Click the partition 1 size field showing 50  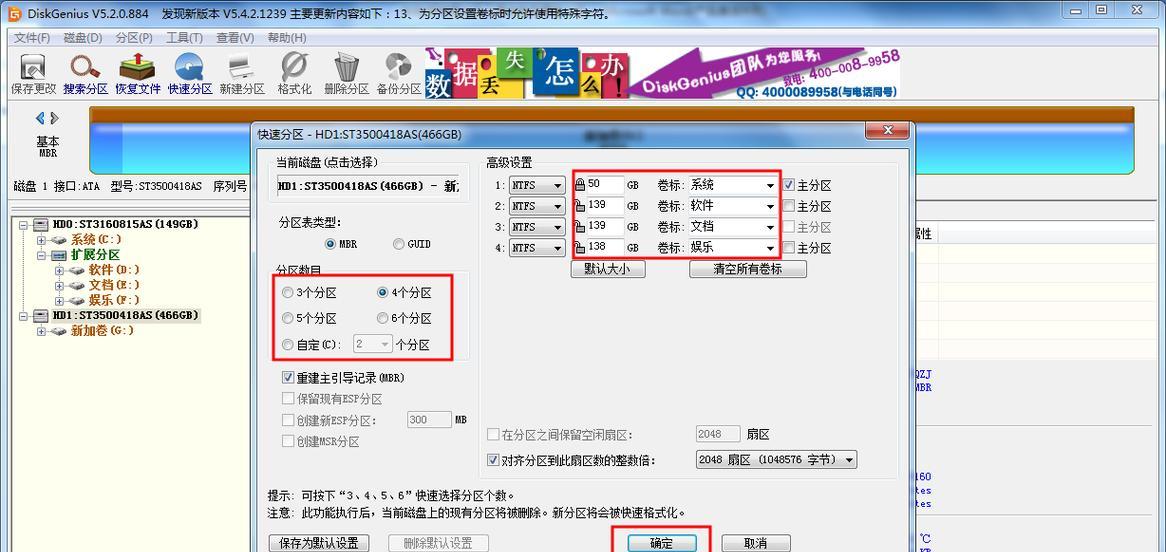point(605,184)
